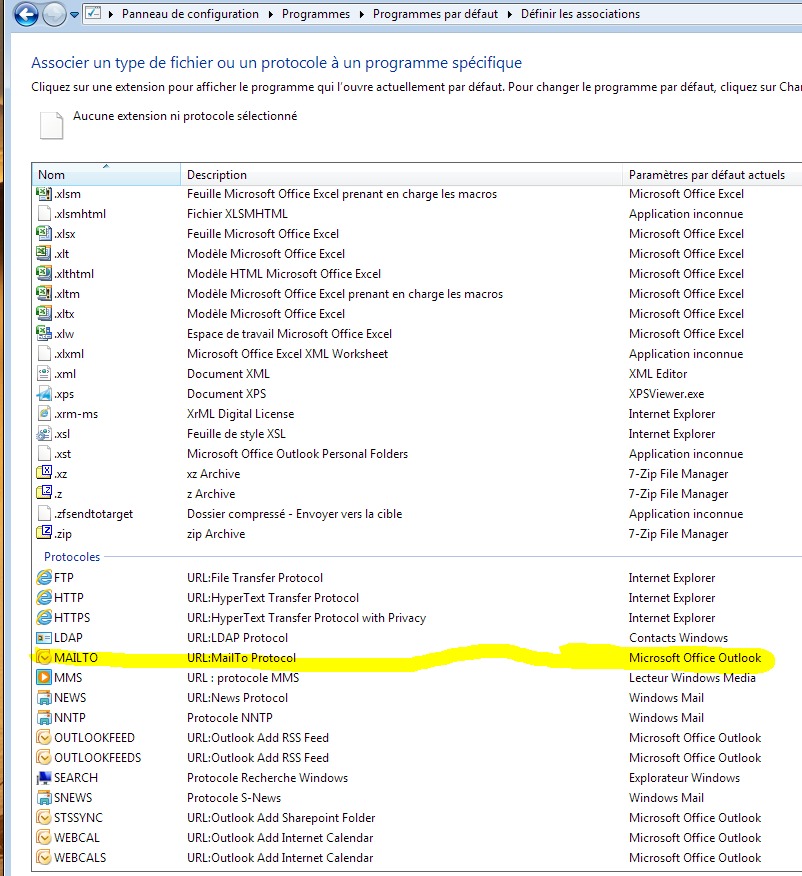Select the STSSYNC protocol icon

44,817
